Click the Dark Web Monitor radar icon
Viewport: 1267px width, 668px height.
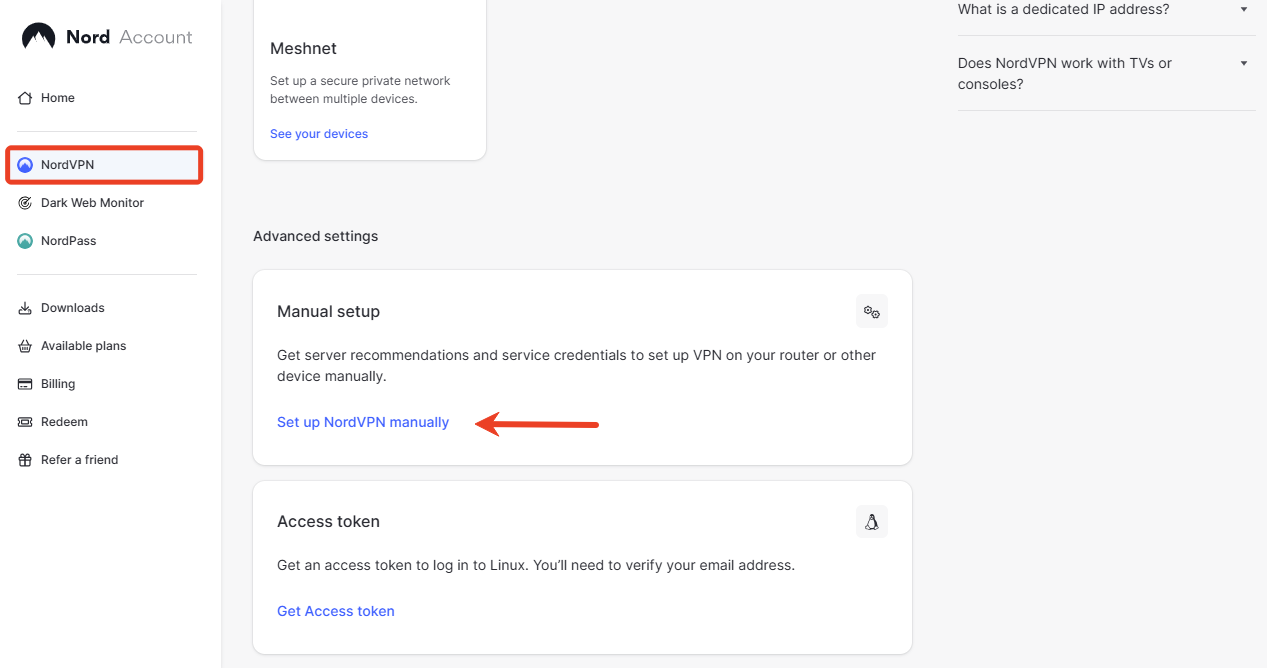pyautogui.click(x=25, y=203)
